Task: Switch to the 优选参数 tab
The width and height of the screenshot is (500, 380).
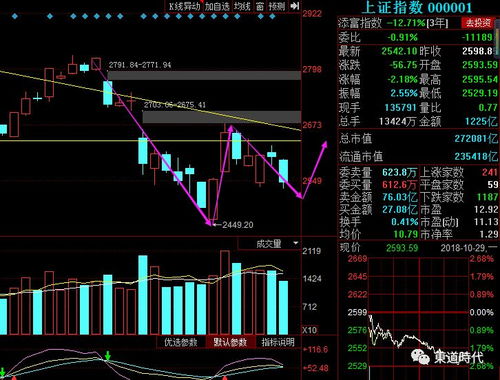Action: click(181, 342)
